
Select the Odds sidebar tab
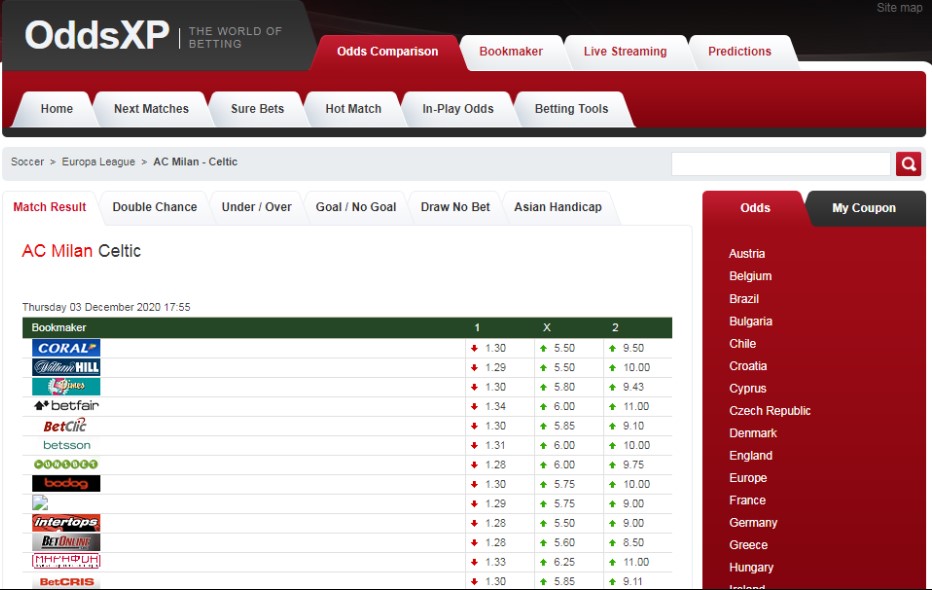click(x=755, y=208)
